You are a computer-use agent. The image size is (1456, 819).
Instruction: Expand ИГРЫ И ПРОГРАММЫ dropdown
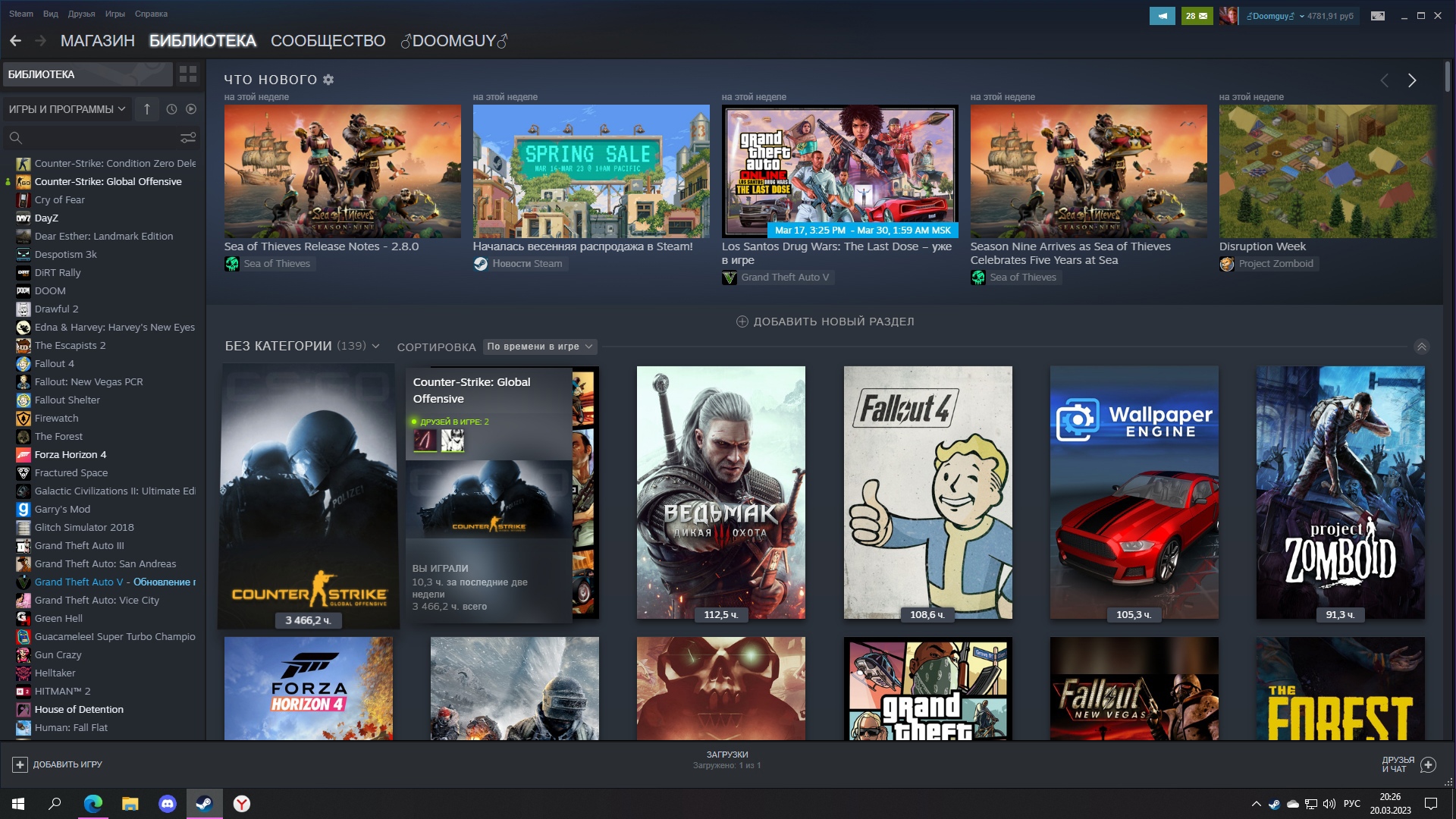point(67,109)
